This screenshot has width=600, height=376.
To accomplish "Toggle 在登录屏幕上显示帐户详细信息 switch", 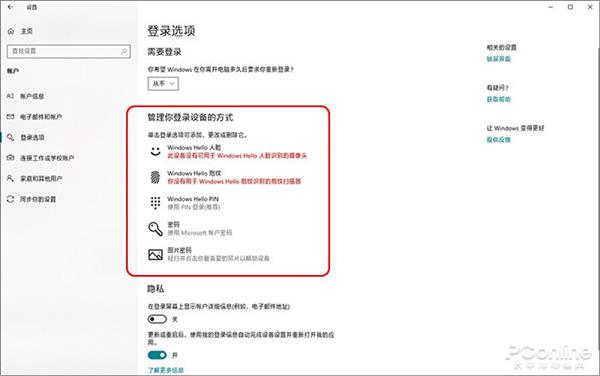I will pyautogui.click(x=157, y=319).
